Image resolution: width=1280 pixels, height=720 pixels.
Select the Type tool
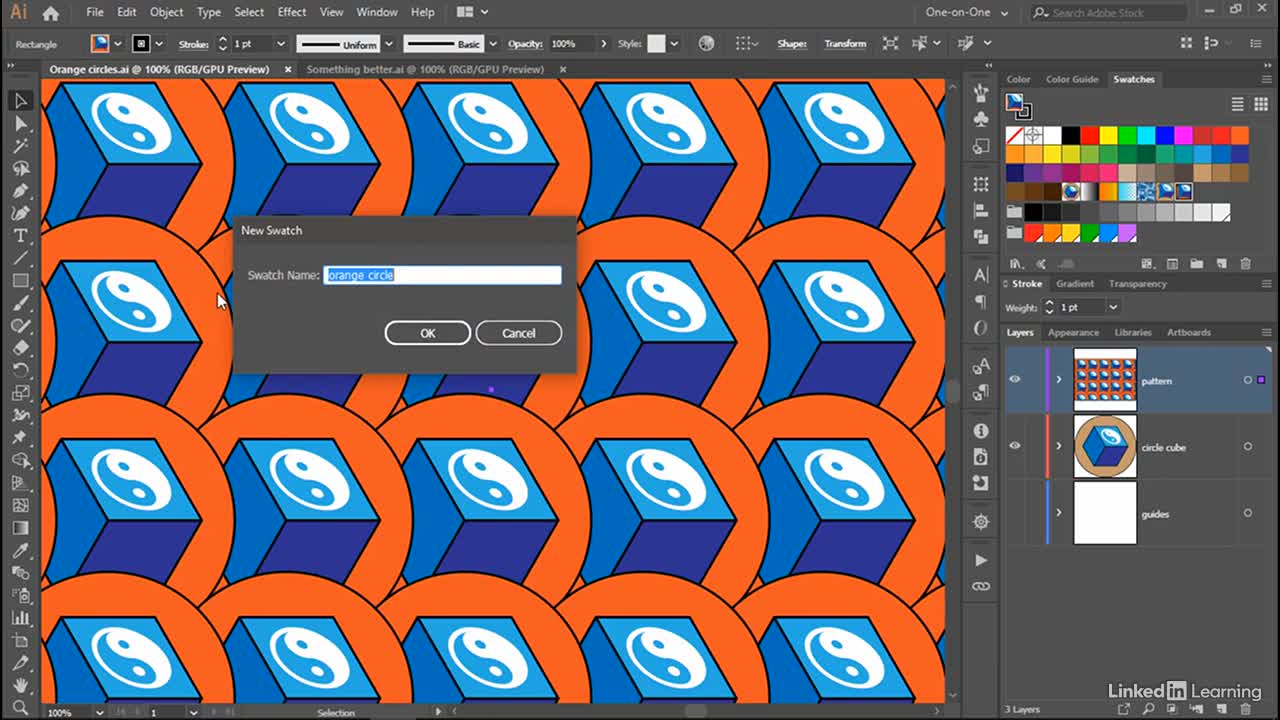[20, 236]
